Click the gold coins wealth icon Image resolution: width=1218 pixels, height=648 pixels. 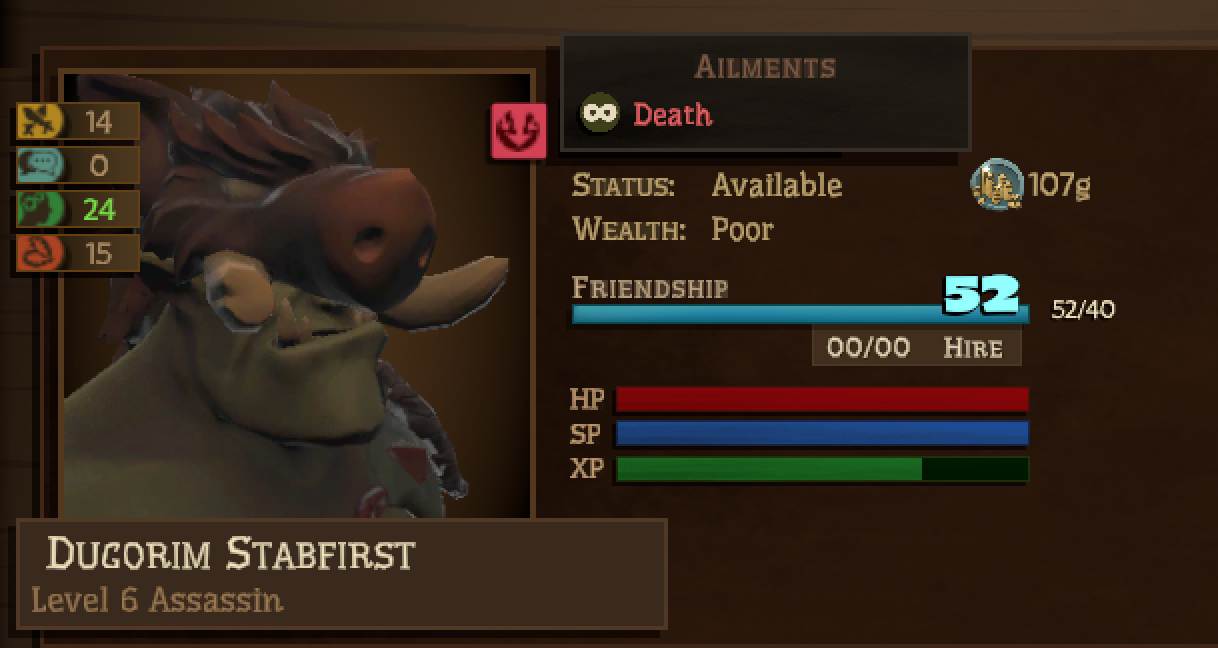click(x=997, y=185)
